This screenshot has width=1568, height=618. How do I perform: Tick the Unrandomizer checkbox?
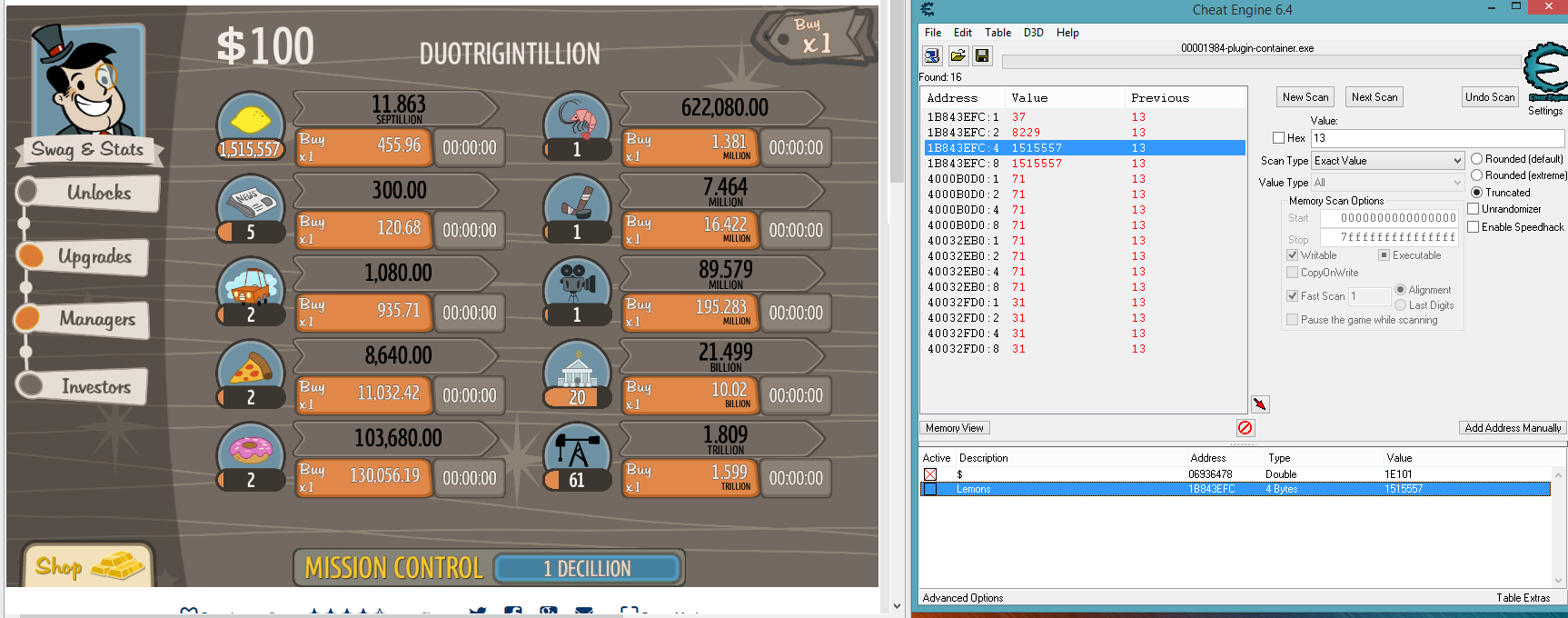point(1474,209)
